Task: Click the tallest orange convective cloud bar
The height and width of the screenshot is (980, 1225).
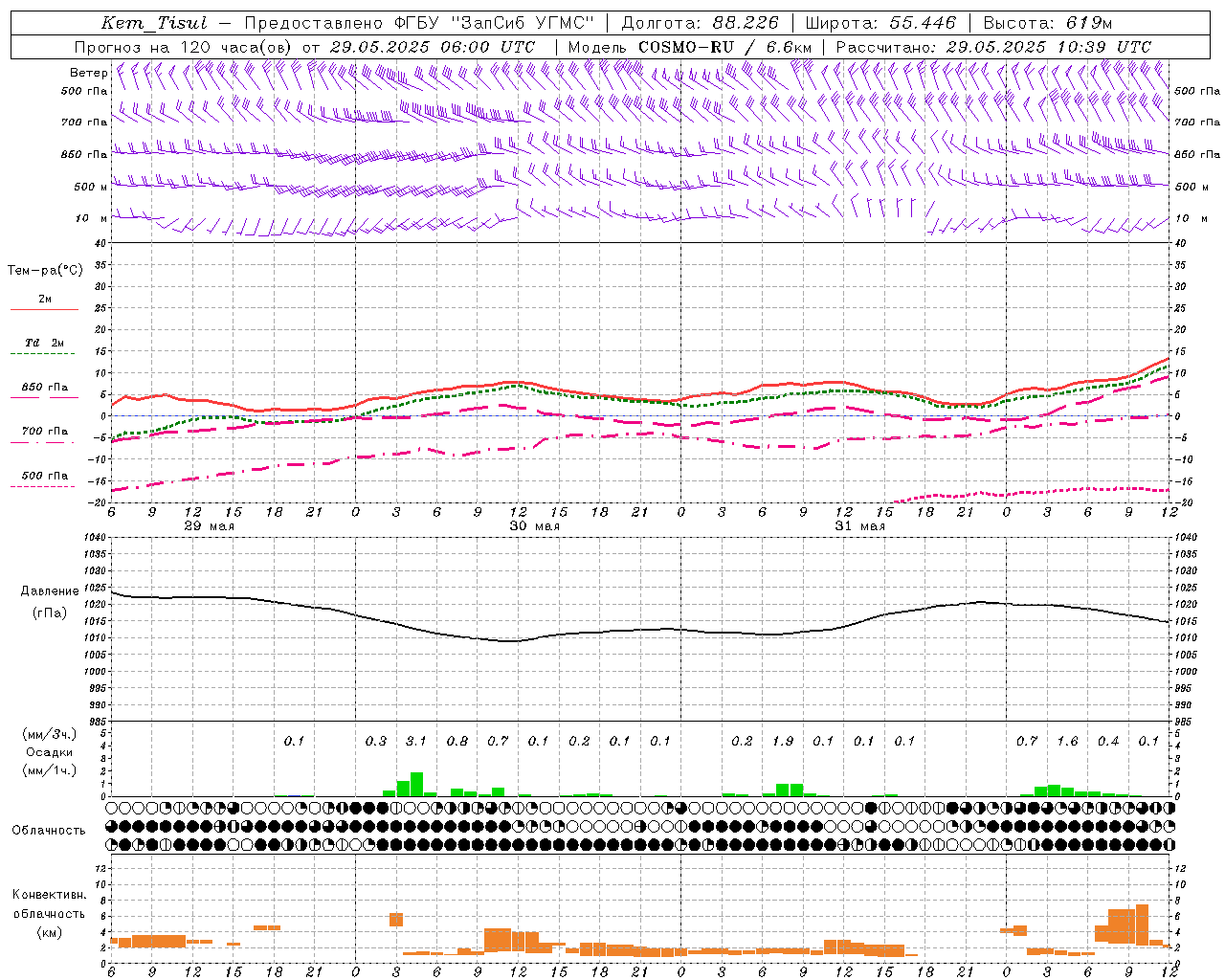Action: [x=1142, y=925]
